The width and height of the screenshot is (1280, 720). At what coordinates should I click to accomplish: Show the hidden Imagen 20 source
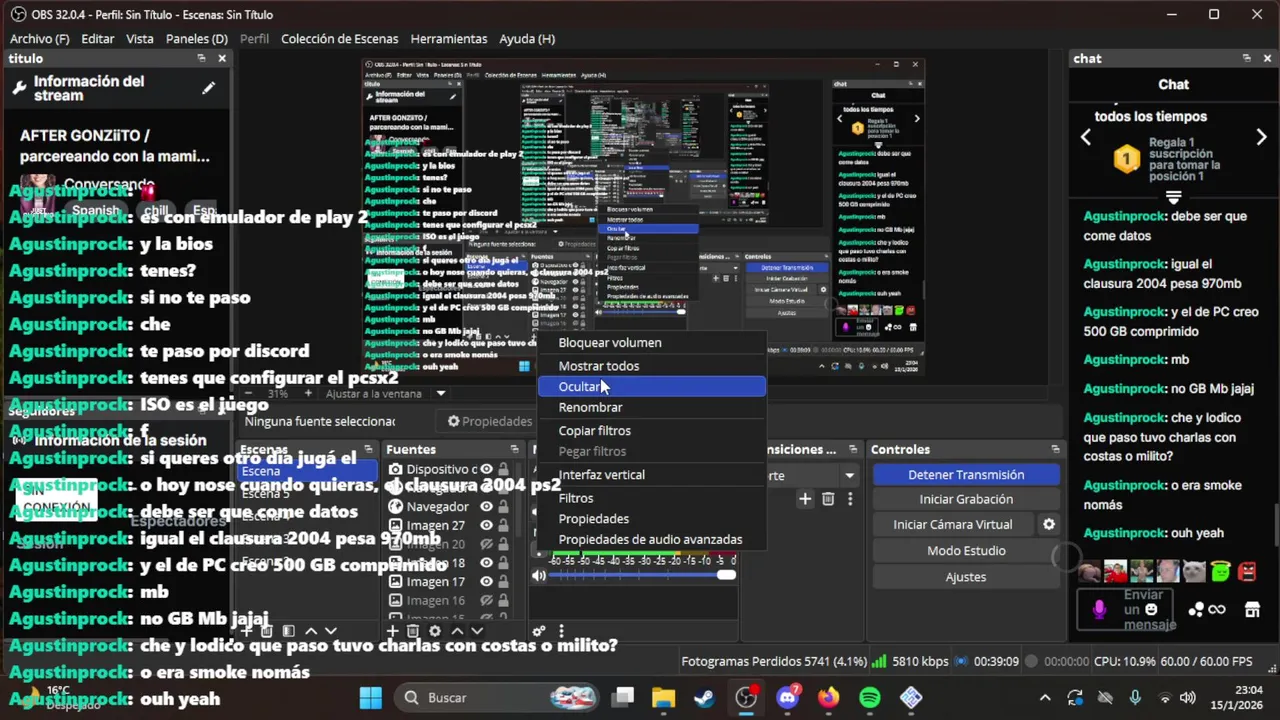click(x=486, y=544)
